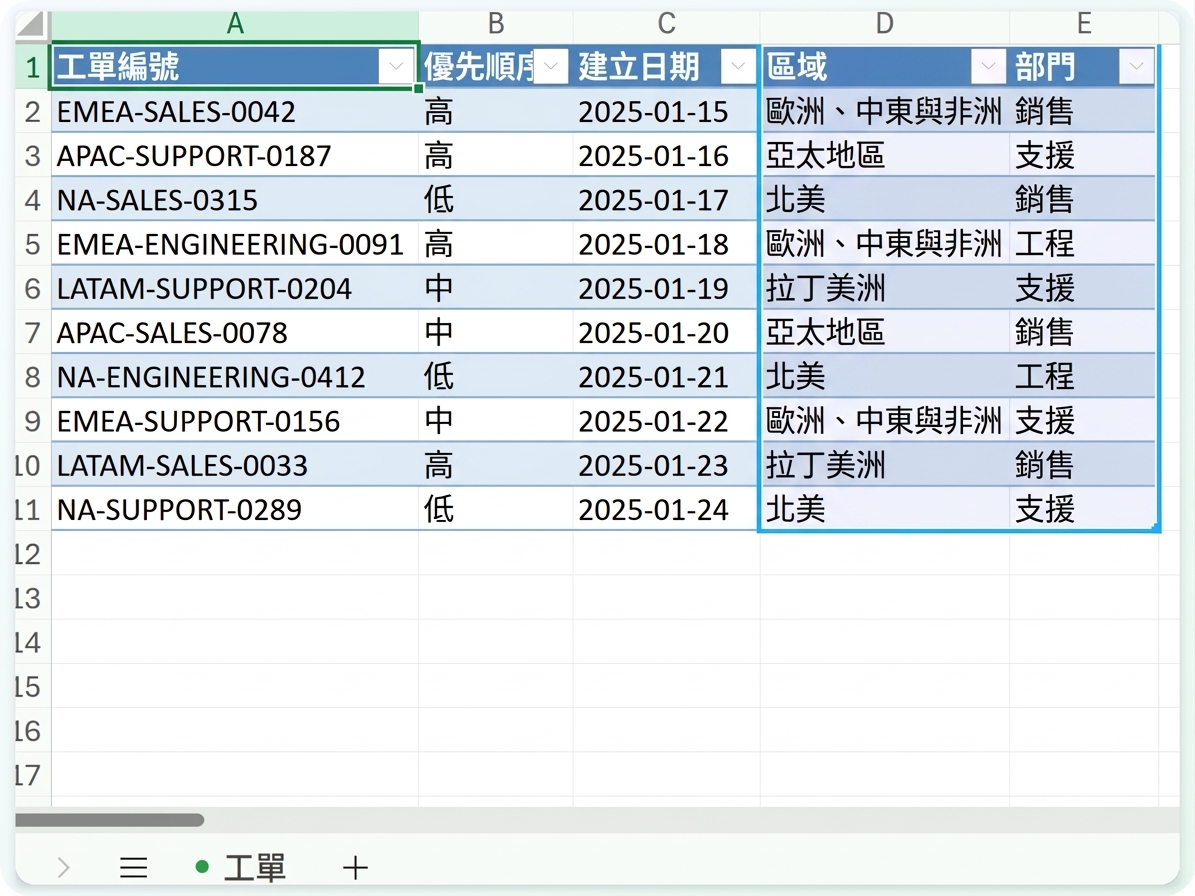Click 拉丁美洲 in LATAM-SALES-0033 row
The height and width of the screenshot is (896, 1195).
tap(885, 465)
